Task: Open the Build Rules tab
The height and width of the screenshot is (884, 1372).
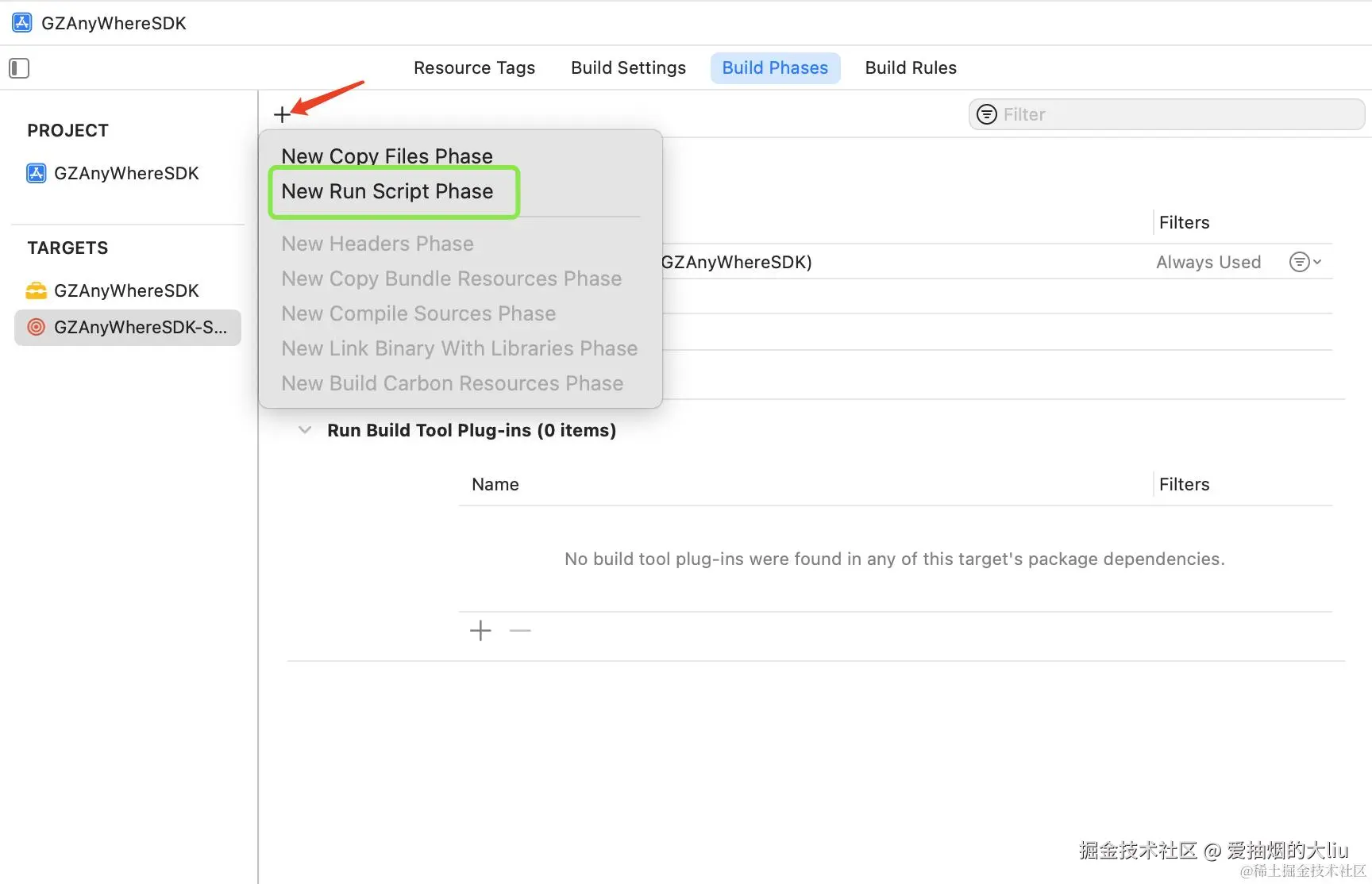Action: point(911,68)
